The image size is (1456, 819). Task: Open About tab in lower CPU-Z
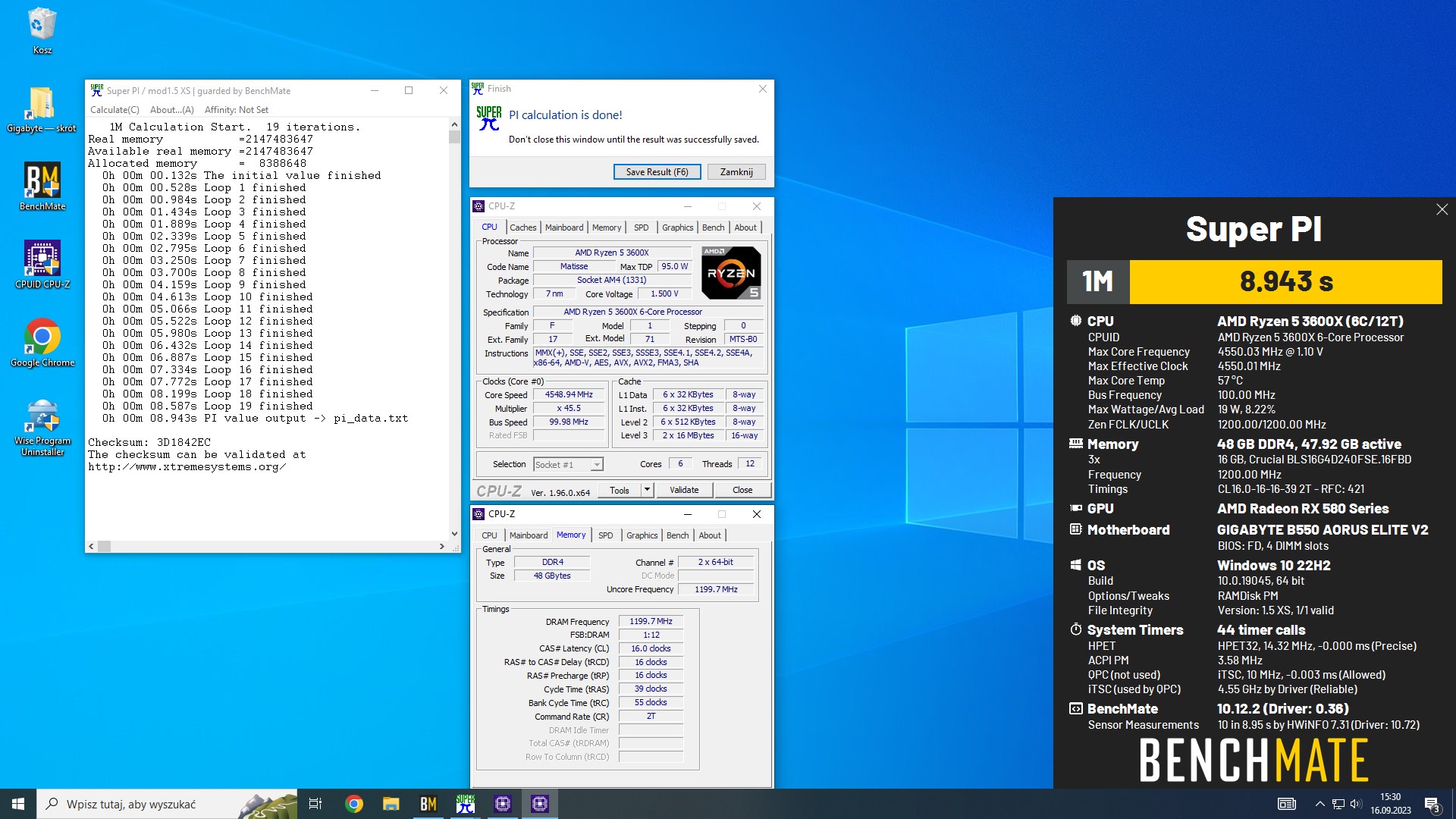[710, 535]
